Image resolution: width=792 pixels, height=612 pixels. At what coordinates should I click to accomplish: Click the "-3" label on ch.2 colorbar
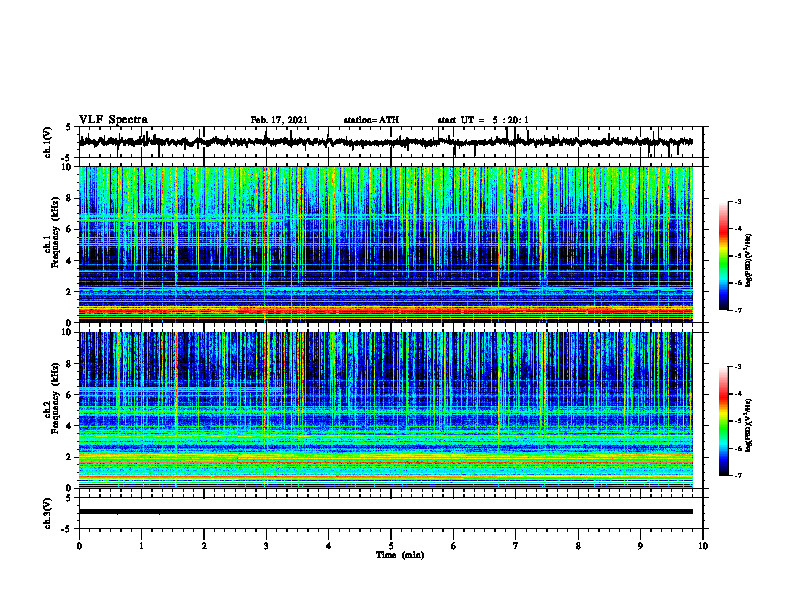tap(738, 367)
